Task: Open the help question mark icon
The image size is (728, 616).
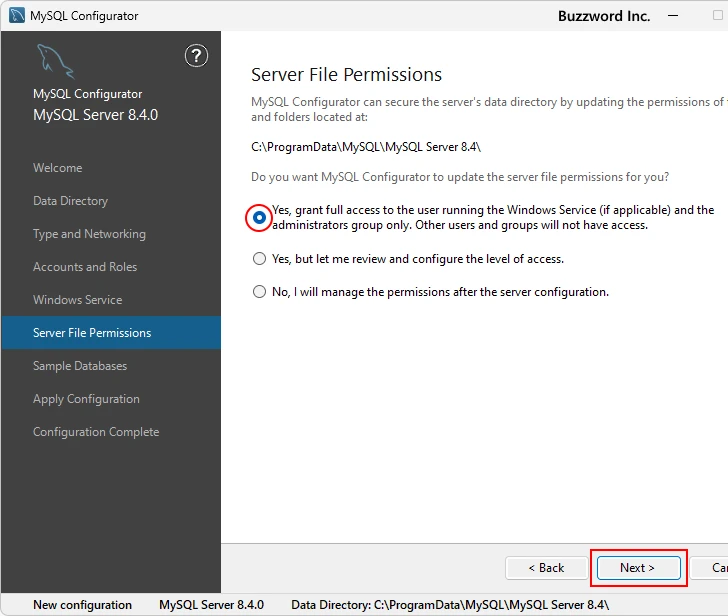Action: click(x=196, y=56)
